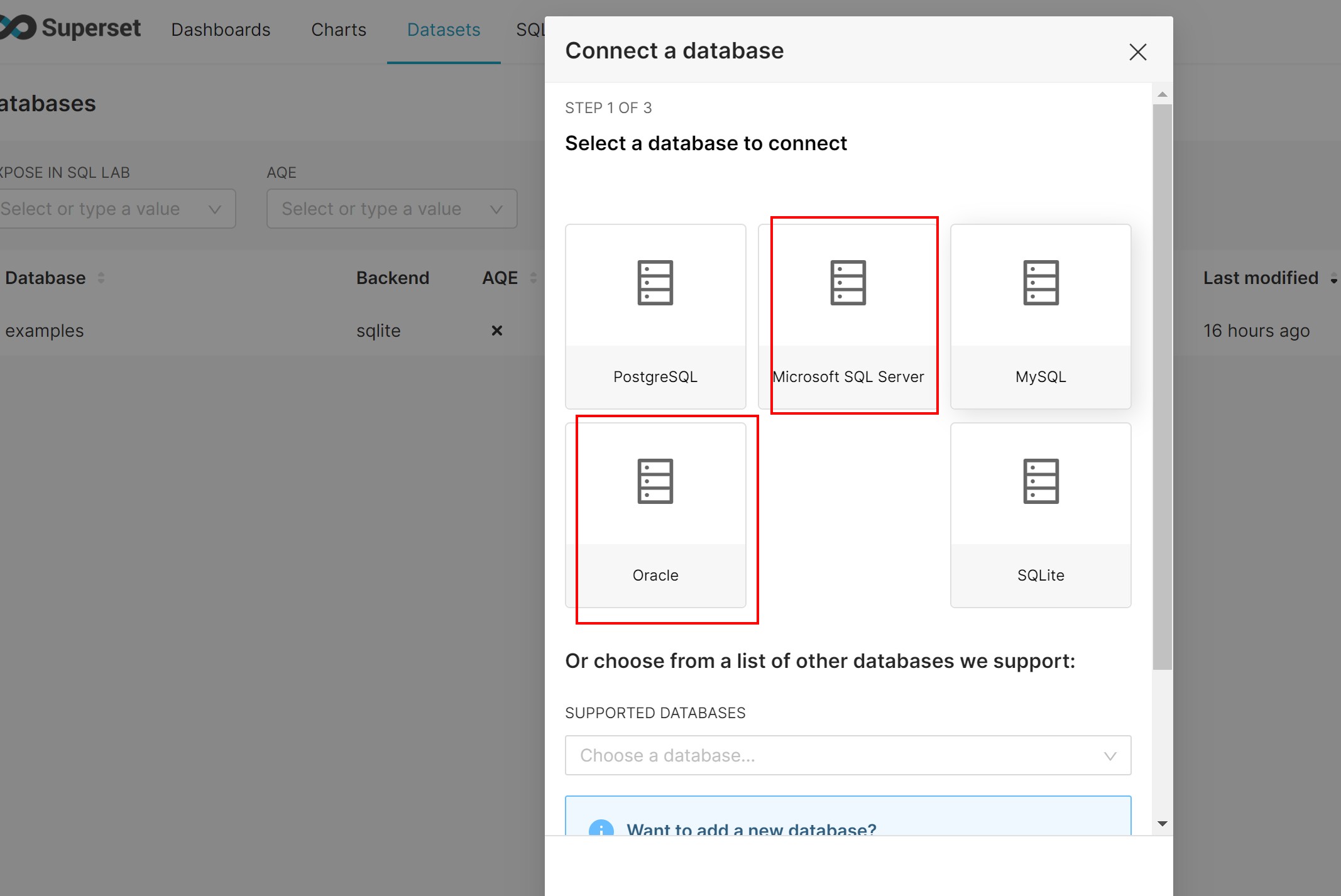Sort by the AQE column header
Image resolution: width=1341 pixels, height=896 pixels.
click(509, 278)
